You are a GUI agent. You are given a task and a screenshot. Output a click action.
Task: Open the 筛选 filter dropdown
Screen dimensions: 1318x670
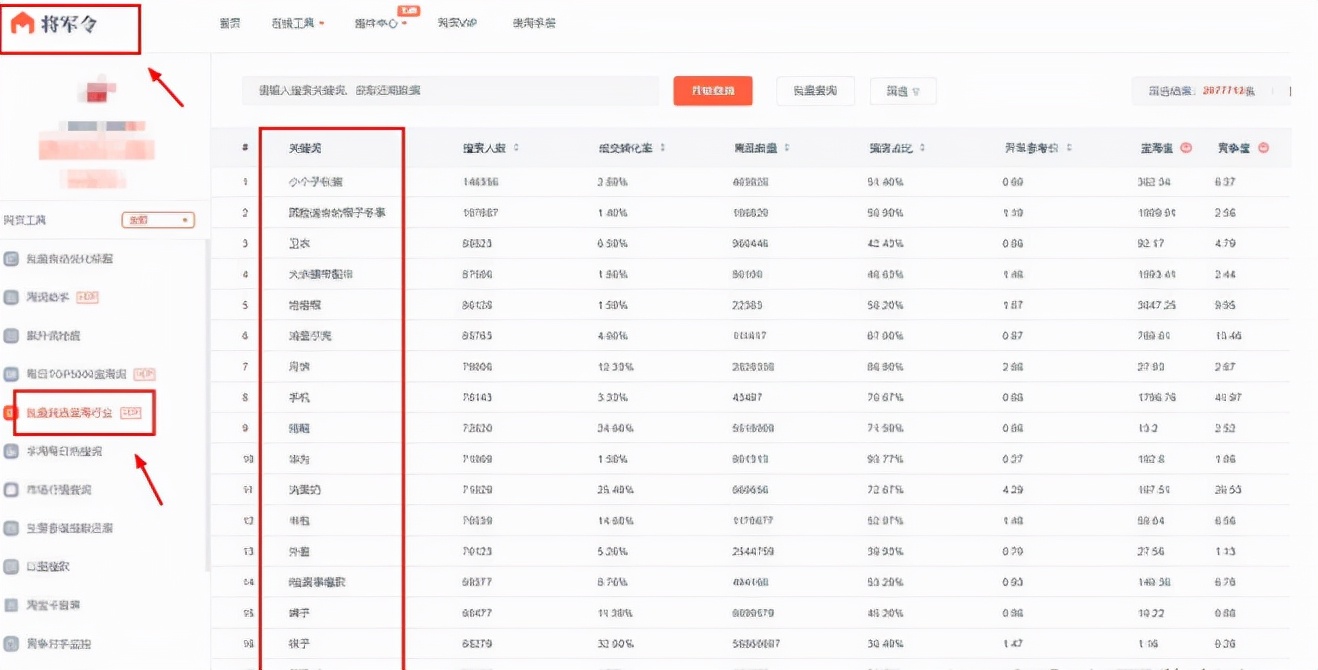(903, 90)
